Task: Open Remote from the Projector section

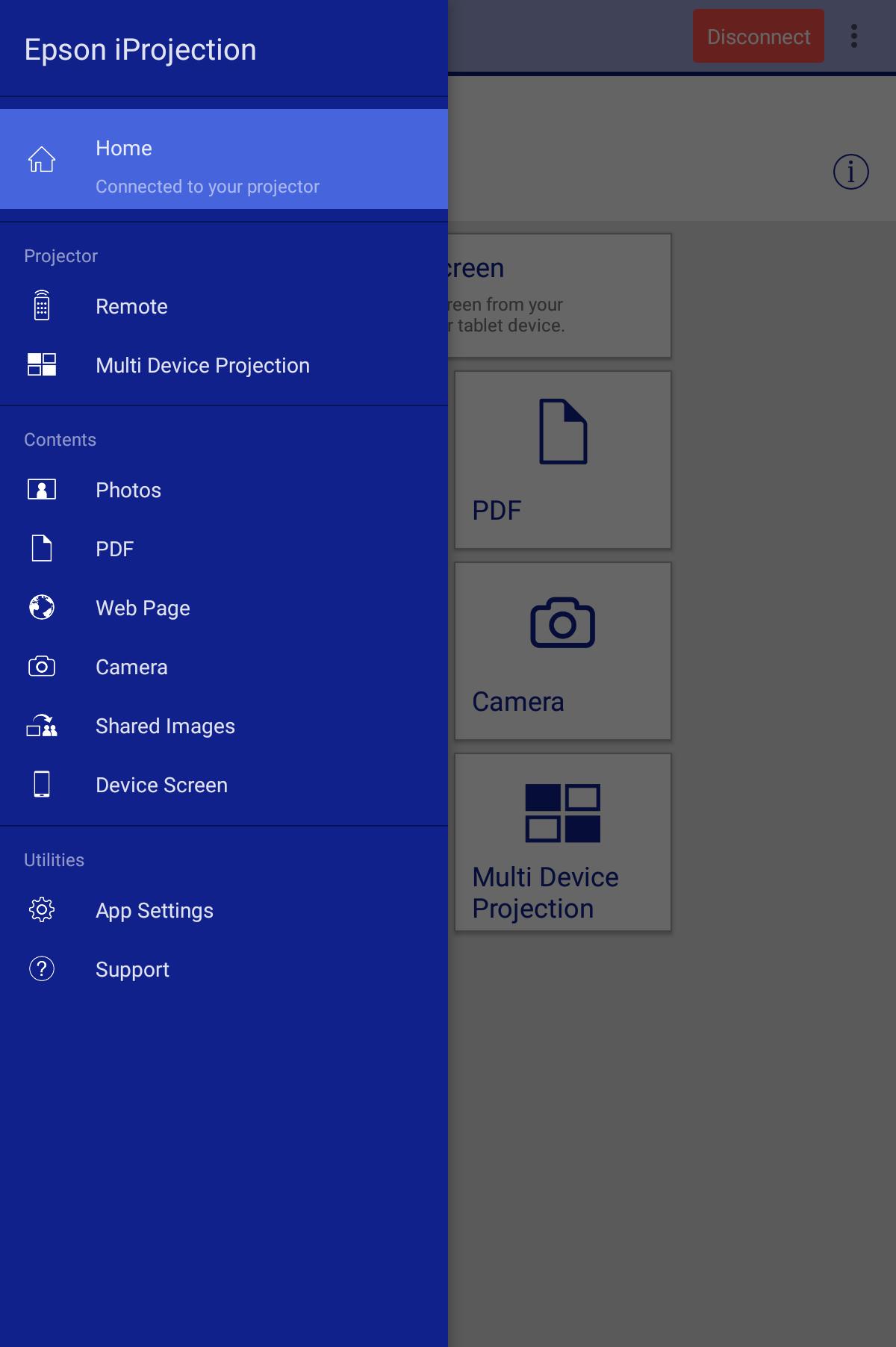Action: click(224, 306)
